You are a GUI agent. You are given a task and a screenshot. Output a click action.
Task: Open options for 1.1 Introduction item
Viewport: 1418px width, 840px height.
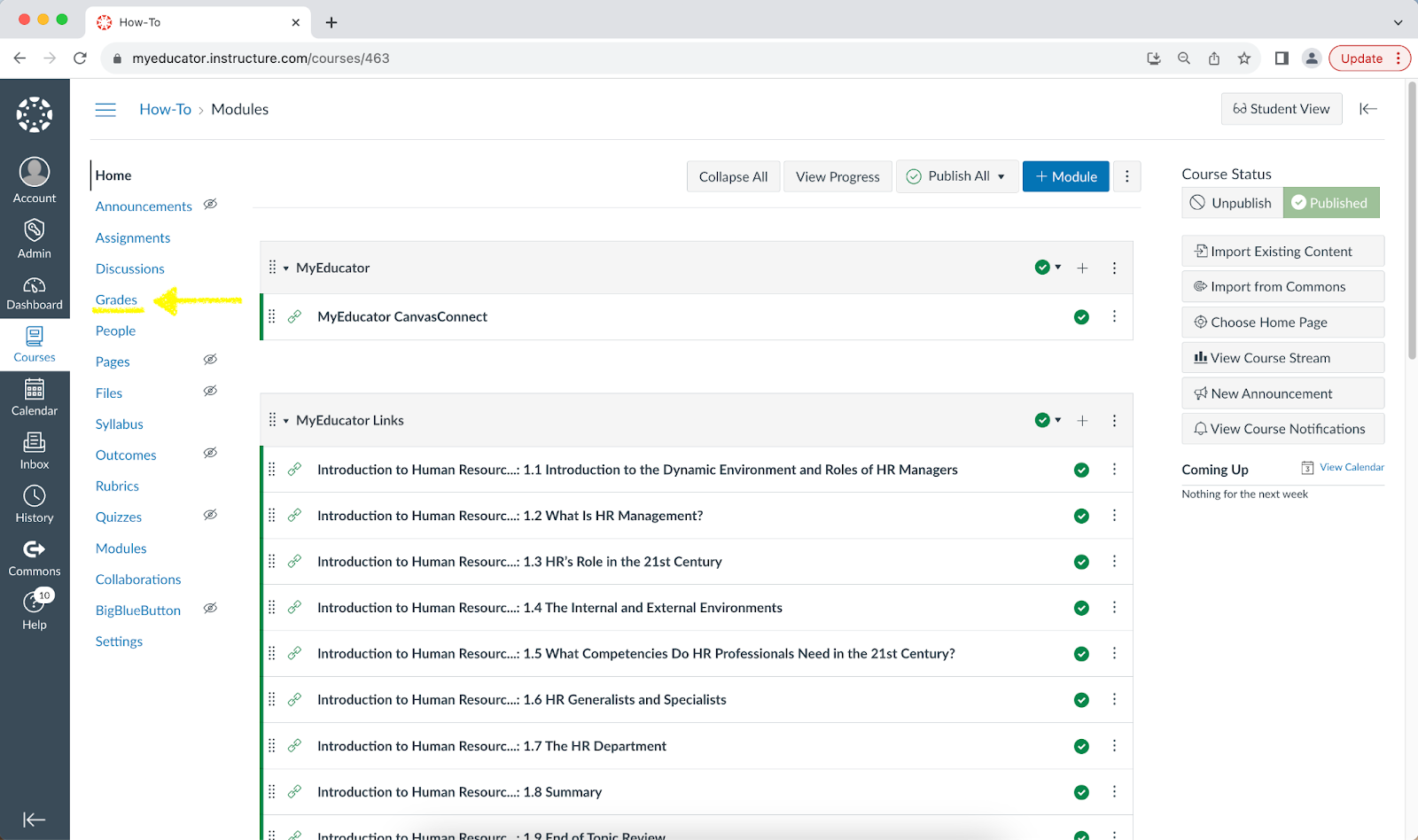[x=1114, y=470]
